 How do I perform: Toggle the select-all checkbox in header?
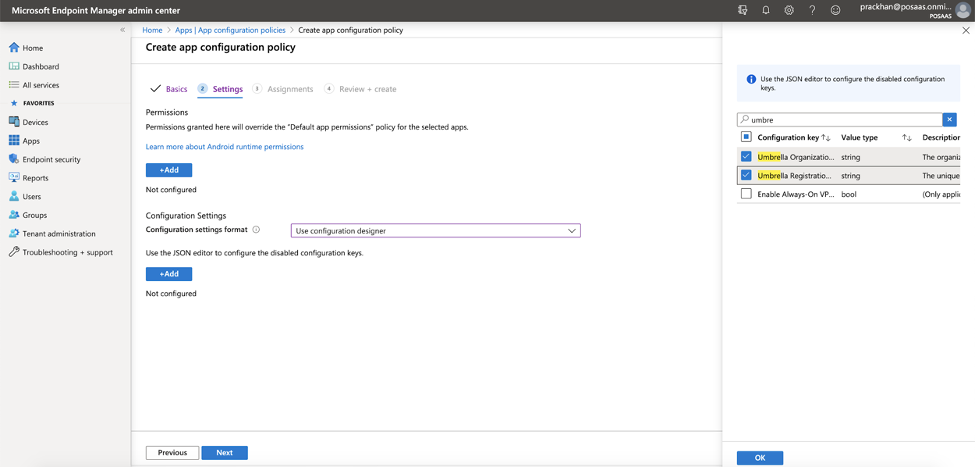pyautogui.click(x=746, y=137)
